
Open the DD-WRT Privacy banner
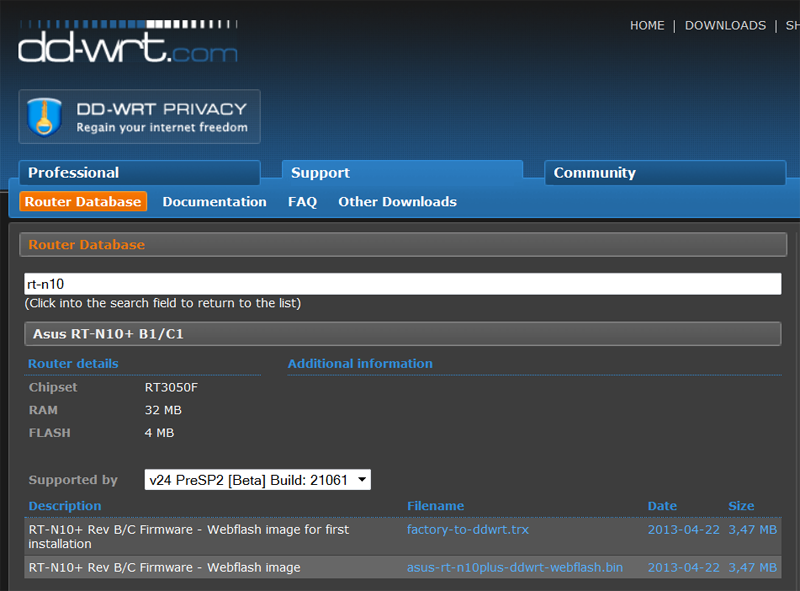(139, 116)
